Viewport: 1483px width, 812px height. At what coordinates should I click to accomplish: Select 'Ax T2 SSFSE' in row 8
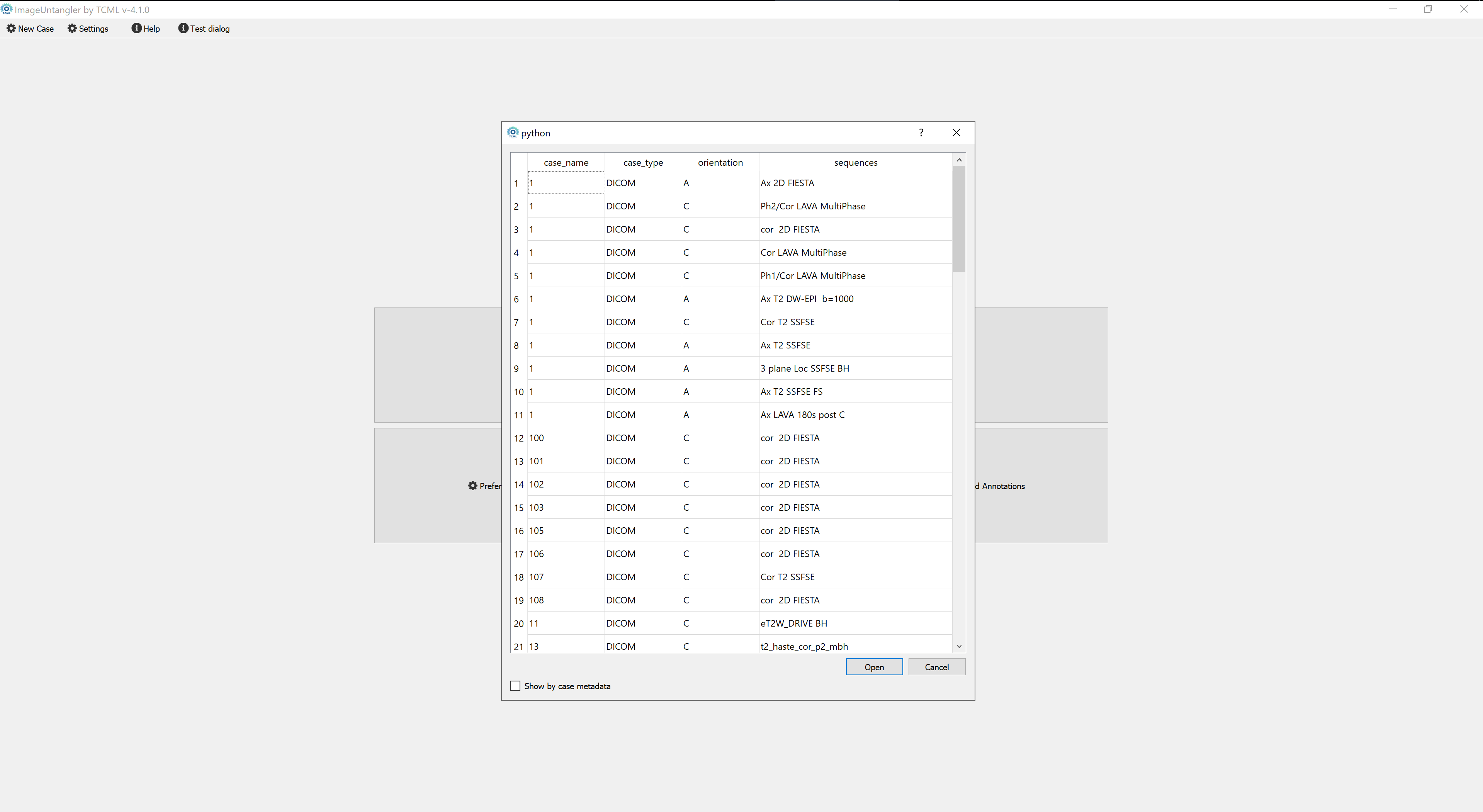pos(856,345)
